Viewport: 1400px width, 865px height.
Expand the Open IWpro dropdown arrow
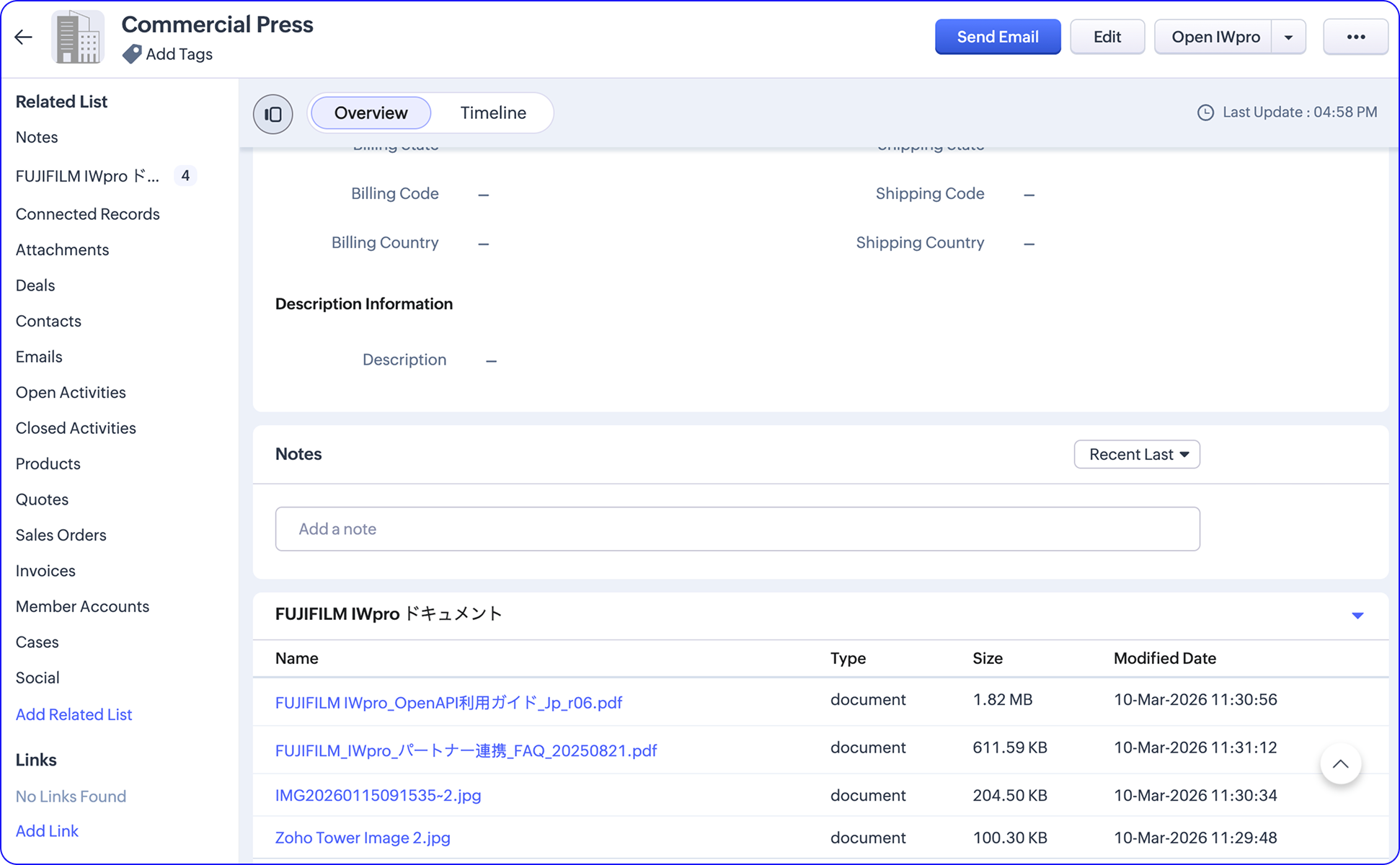(1288, 37)
